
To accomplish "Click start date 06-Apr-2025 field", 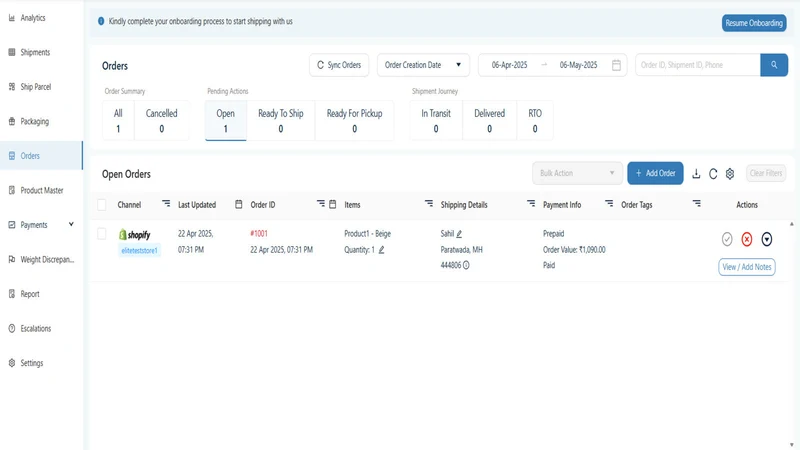I will click(x=509, y=65).
